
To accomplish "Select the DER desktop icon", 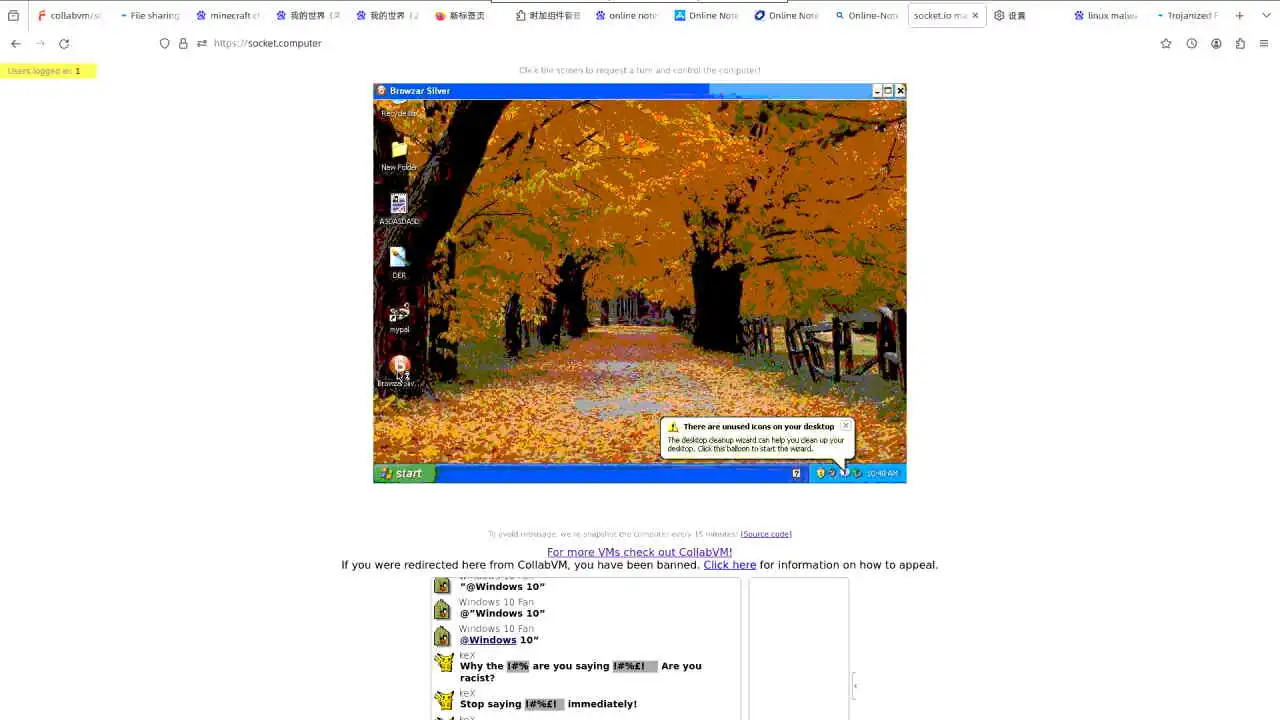I will coord(399,263).
